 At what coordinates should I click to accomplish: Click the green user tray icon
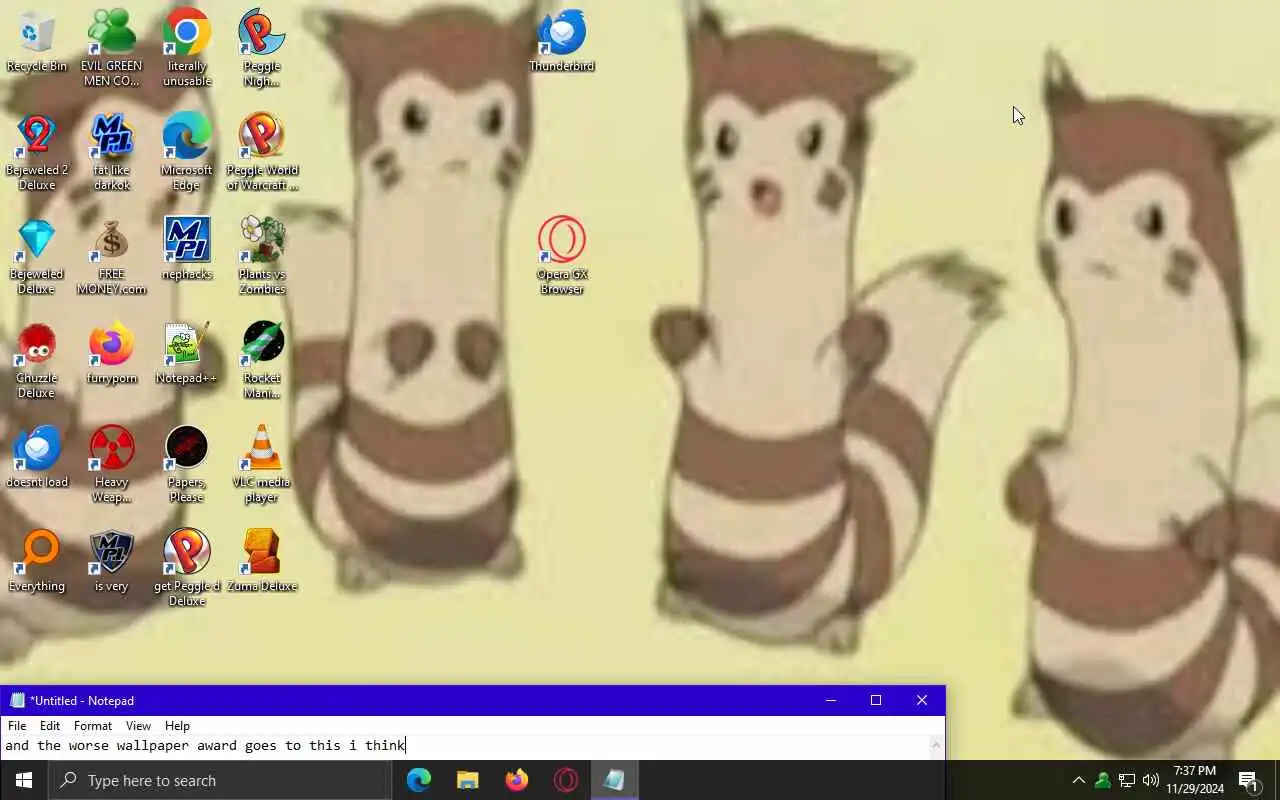coord(1103,780)
